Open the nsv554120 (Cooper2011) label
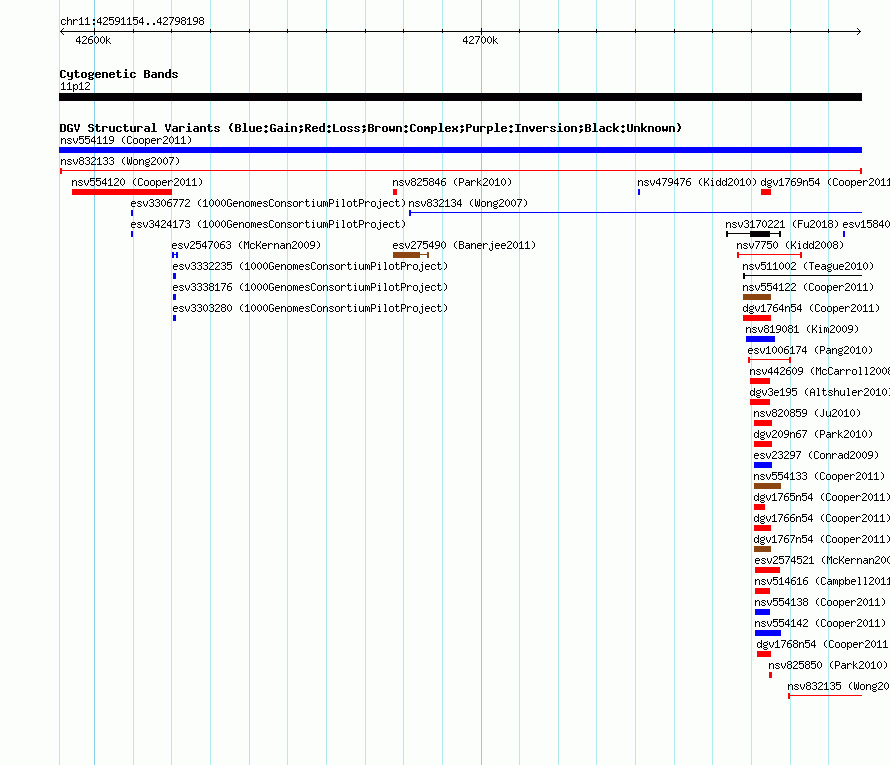 click(x=137, y=182)
